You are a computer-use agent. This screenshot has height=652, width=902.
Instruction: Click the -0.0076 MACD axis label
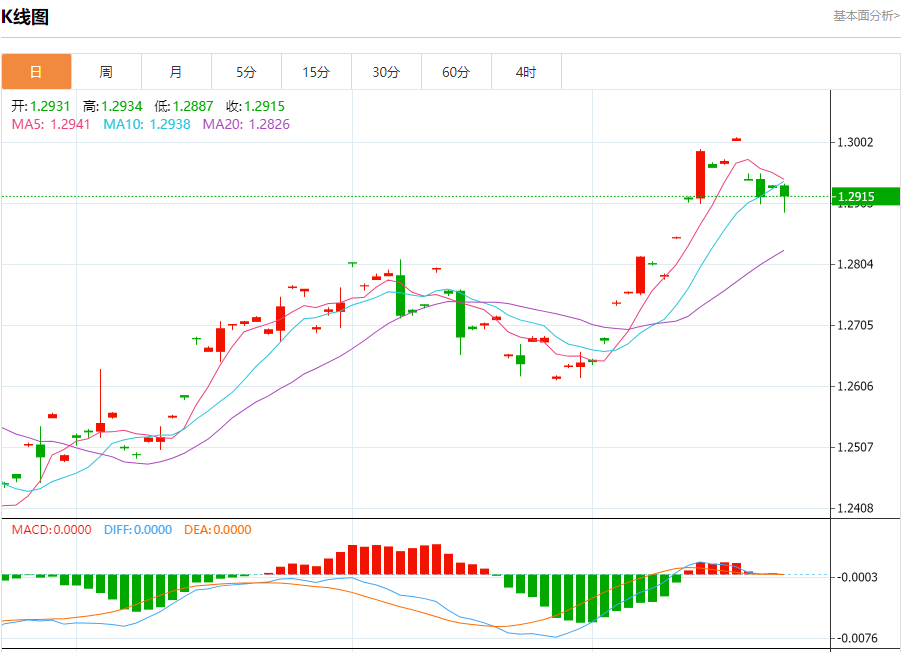click(857, 638)
